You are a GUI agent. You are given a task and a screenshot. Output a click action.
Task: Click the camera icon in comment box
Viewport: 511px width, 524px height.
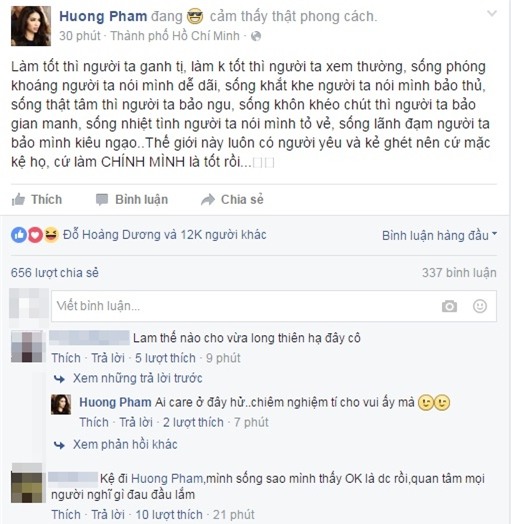(x=449, y=306)
